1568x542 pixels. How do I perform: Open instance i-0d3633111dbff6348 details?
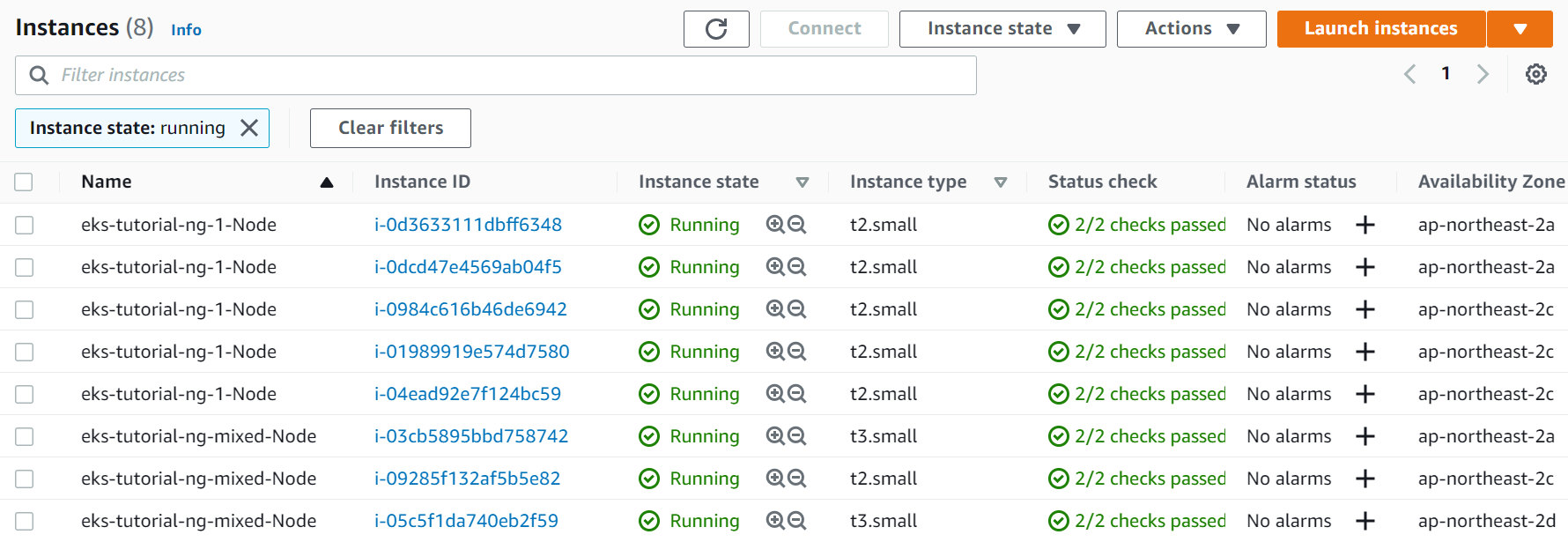pyautogui.click(x=468, y=225)
